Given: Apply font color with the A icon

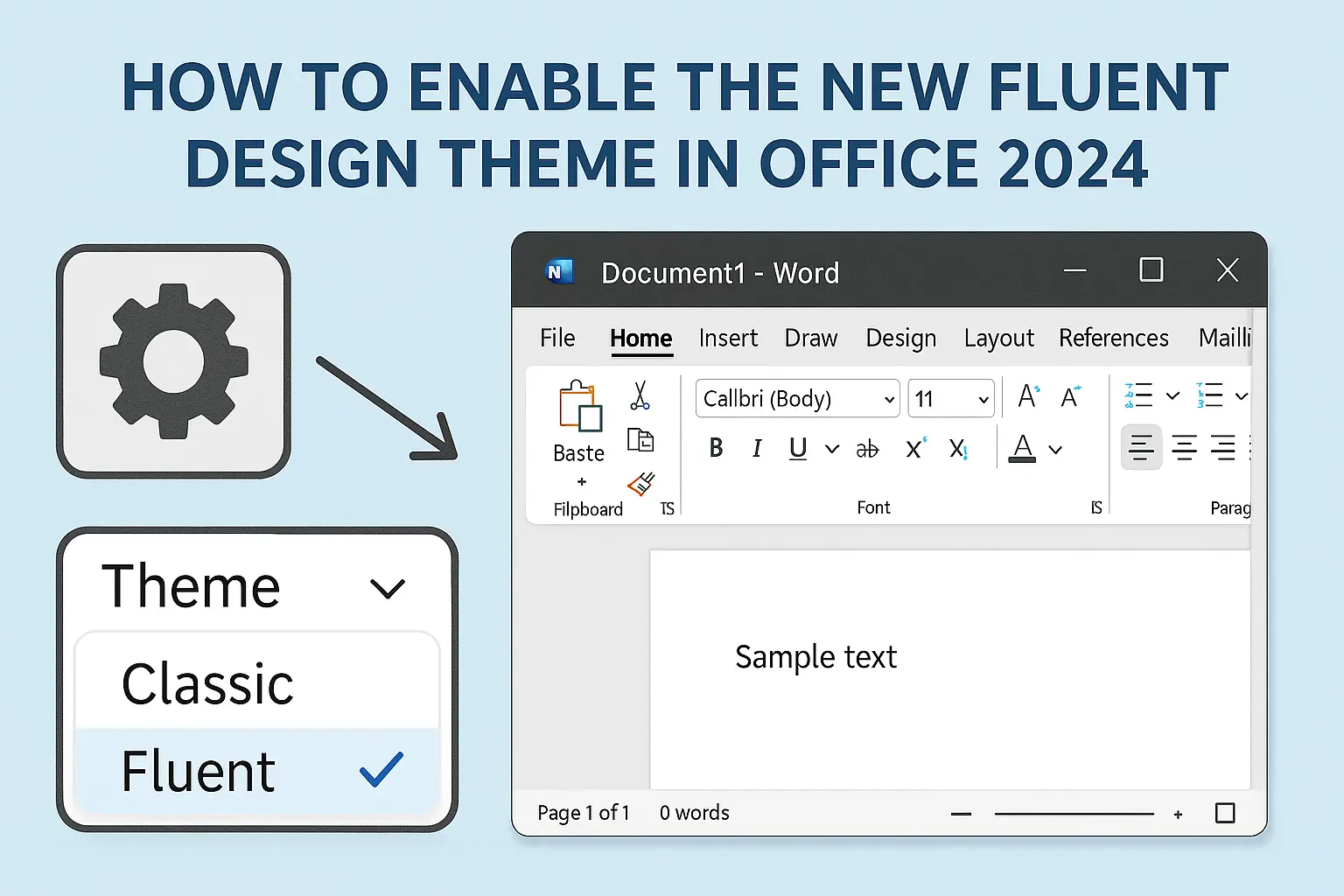Looking at the screenshot, I should 1022,448.
